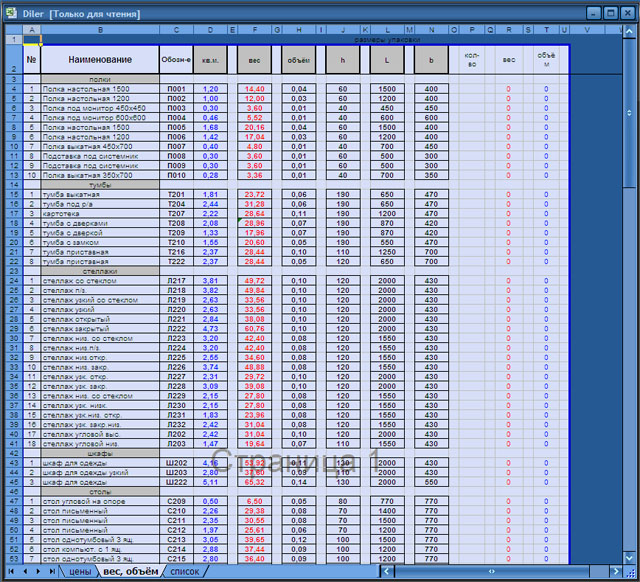This screenshot has height=582, width=640.
Task: Click vertical scrollbar up arrow
Action: tap(628, 30)
